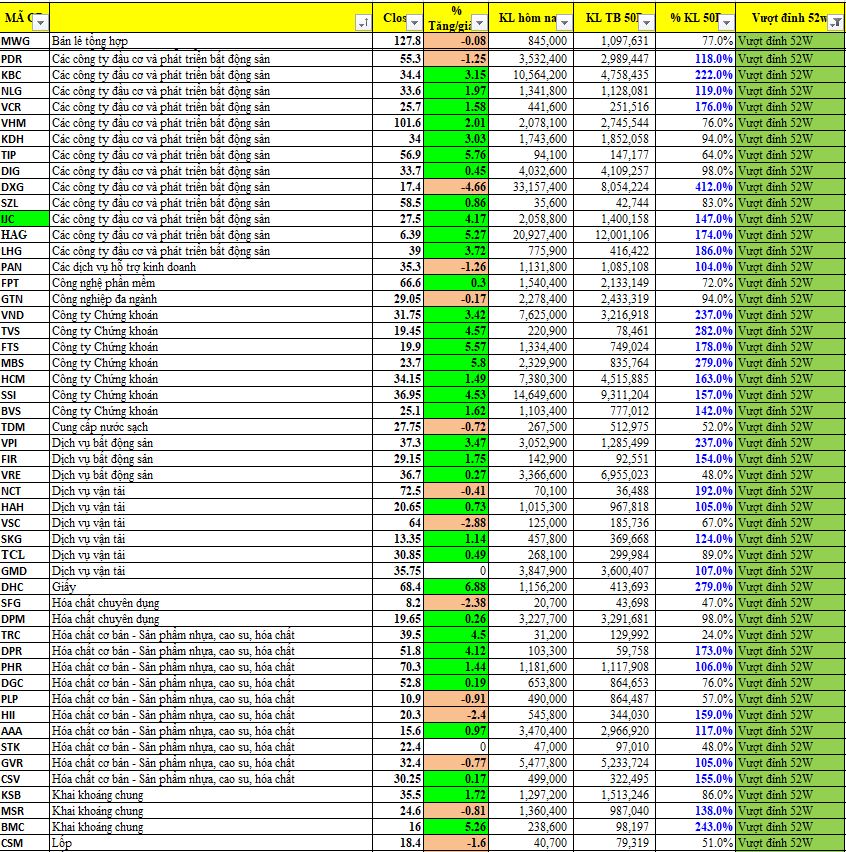Open the MÃ CK column filter dropdown
This screenshot has width=846, height=852.
point(40,23)
